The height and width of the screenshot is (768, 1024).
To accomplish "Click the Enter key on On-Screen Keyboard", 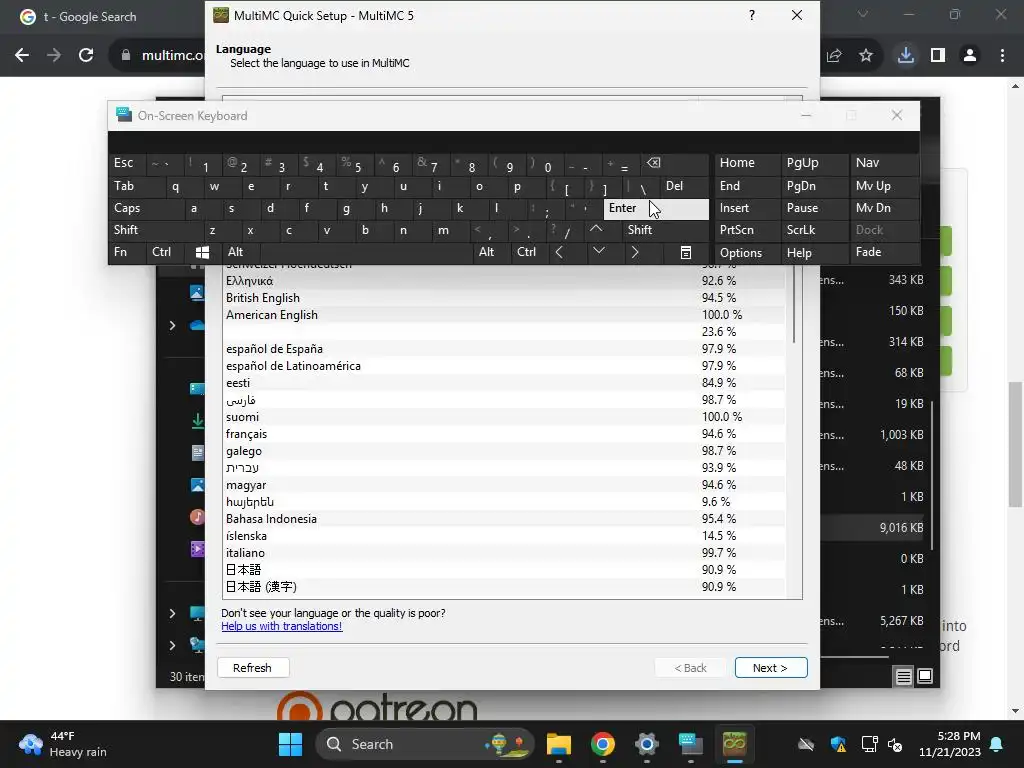I will point(656,208).
